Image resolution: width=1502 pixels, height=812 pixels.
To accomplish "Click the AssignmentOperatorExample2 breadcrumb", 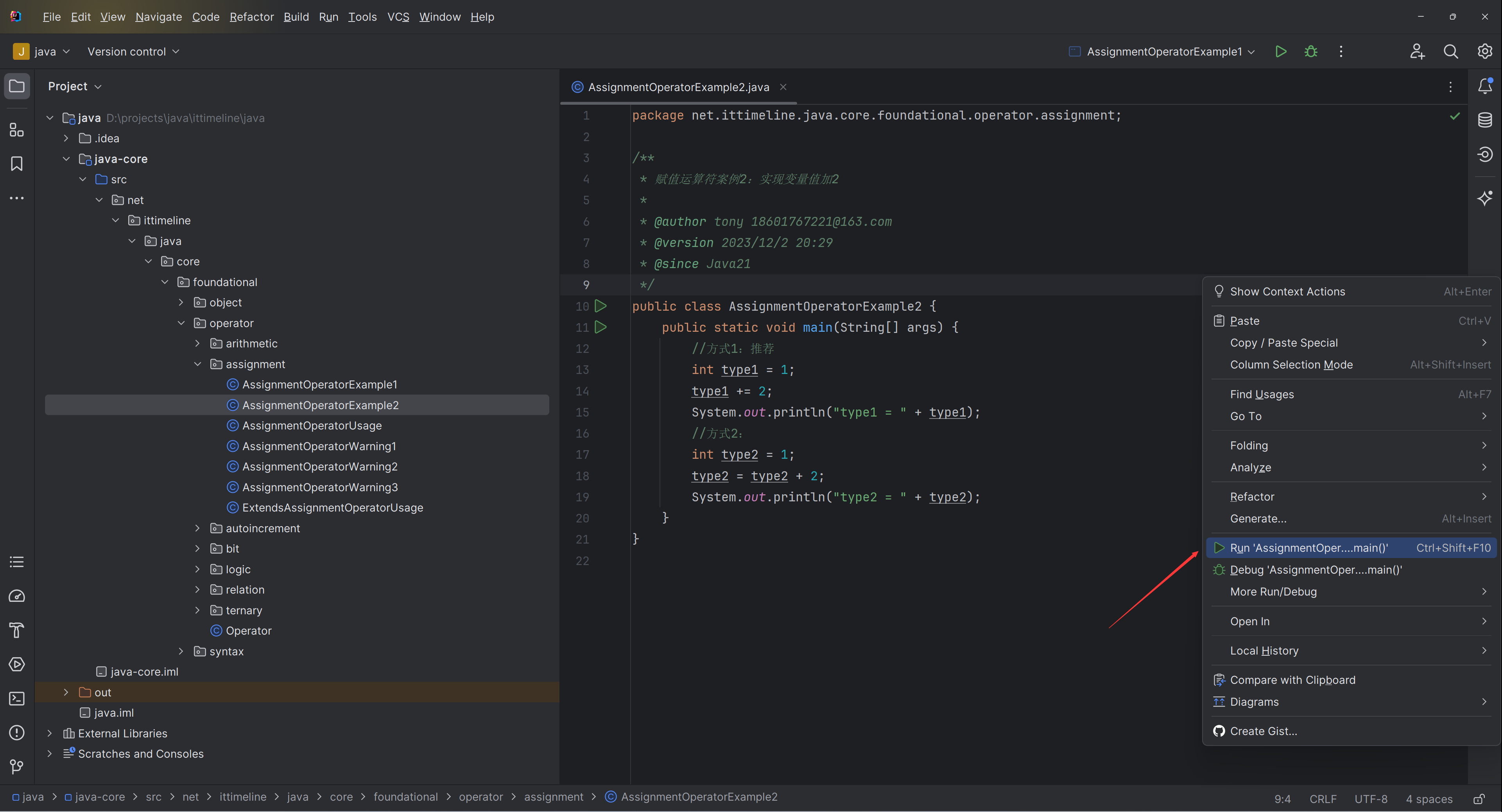I will click(x=692, y=797).
